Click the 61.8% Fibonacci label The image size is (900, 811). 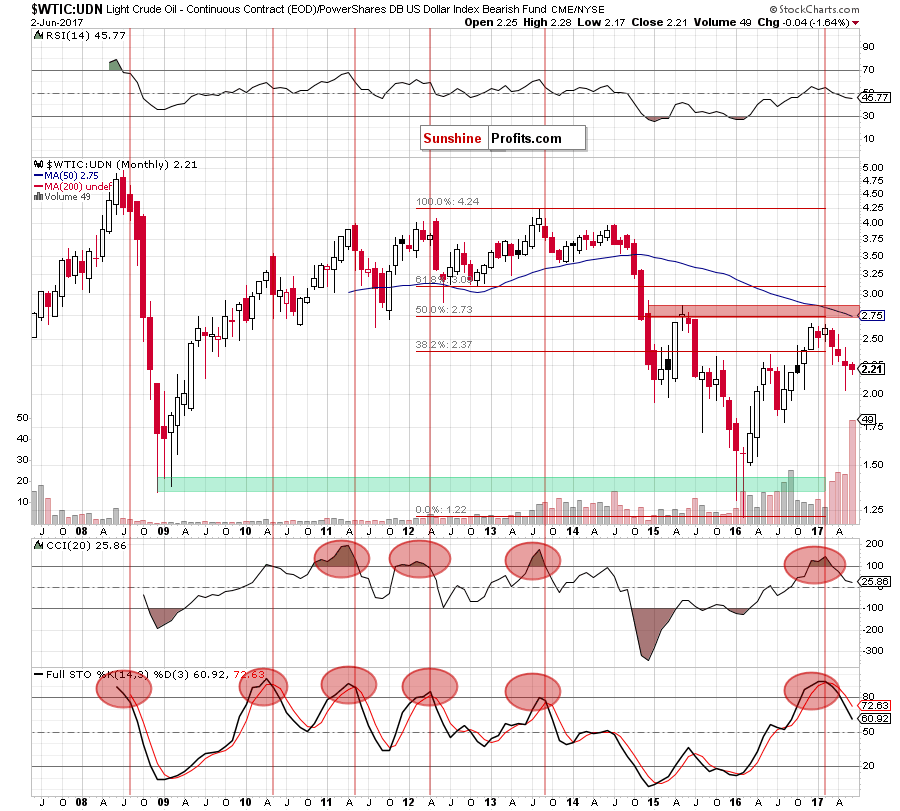coord(444,280)
